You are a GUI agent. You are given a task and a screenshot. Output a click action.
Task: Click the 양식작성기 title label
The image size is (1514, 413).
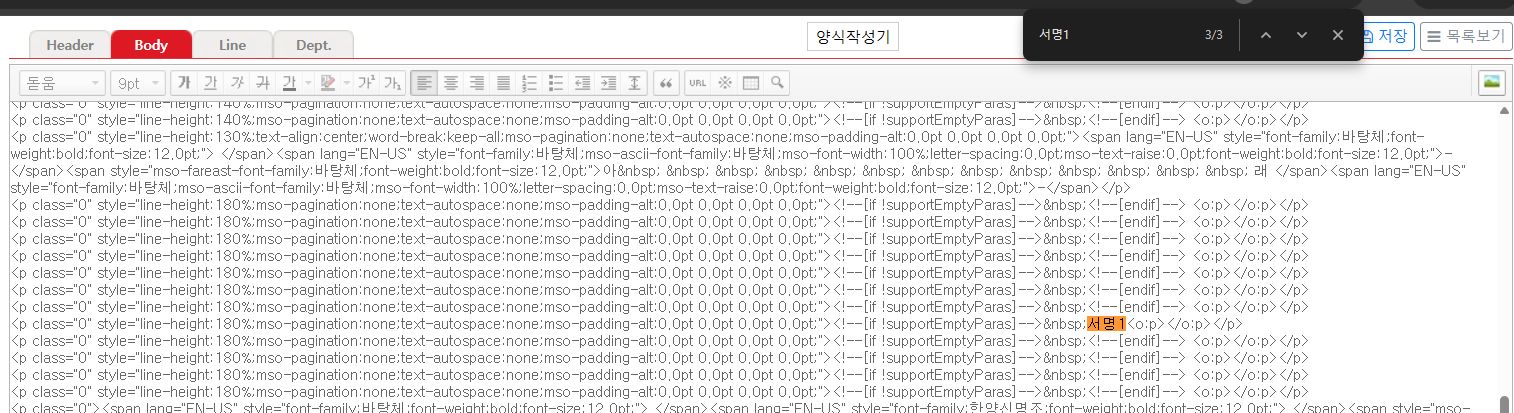tap(853, 37)
